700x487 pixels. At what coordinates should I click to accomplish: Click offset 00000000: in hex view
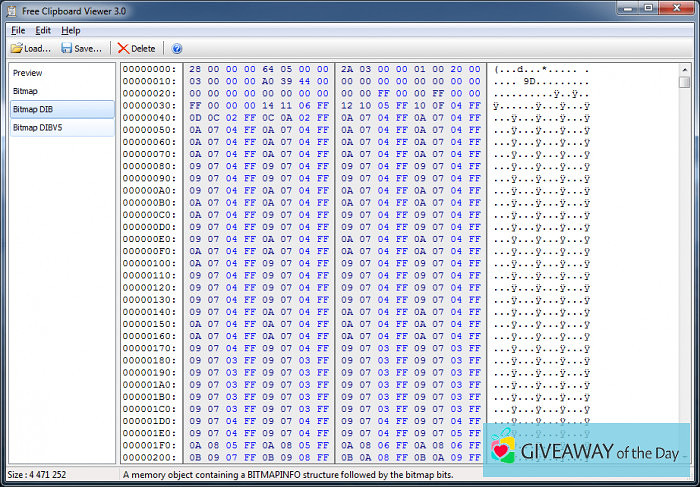(x=150, y=69)
